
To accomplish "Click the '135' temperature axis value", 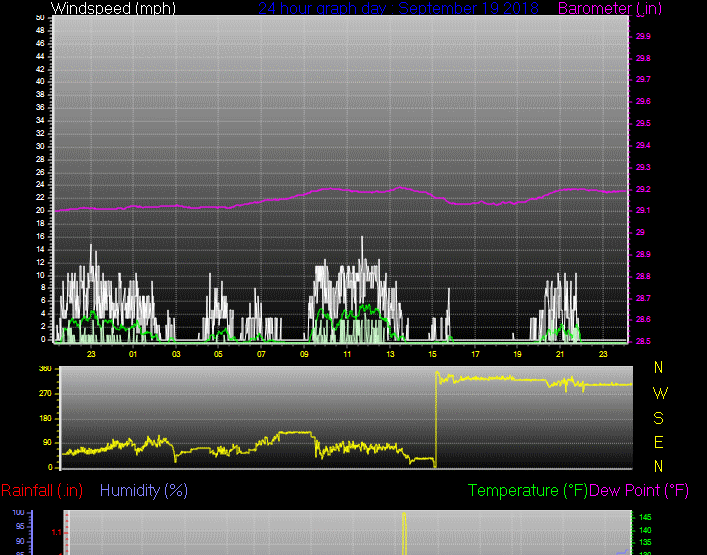I will 645,543.
